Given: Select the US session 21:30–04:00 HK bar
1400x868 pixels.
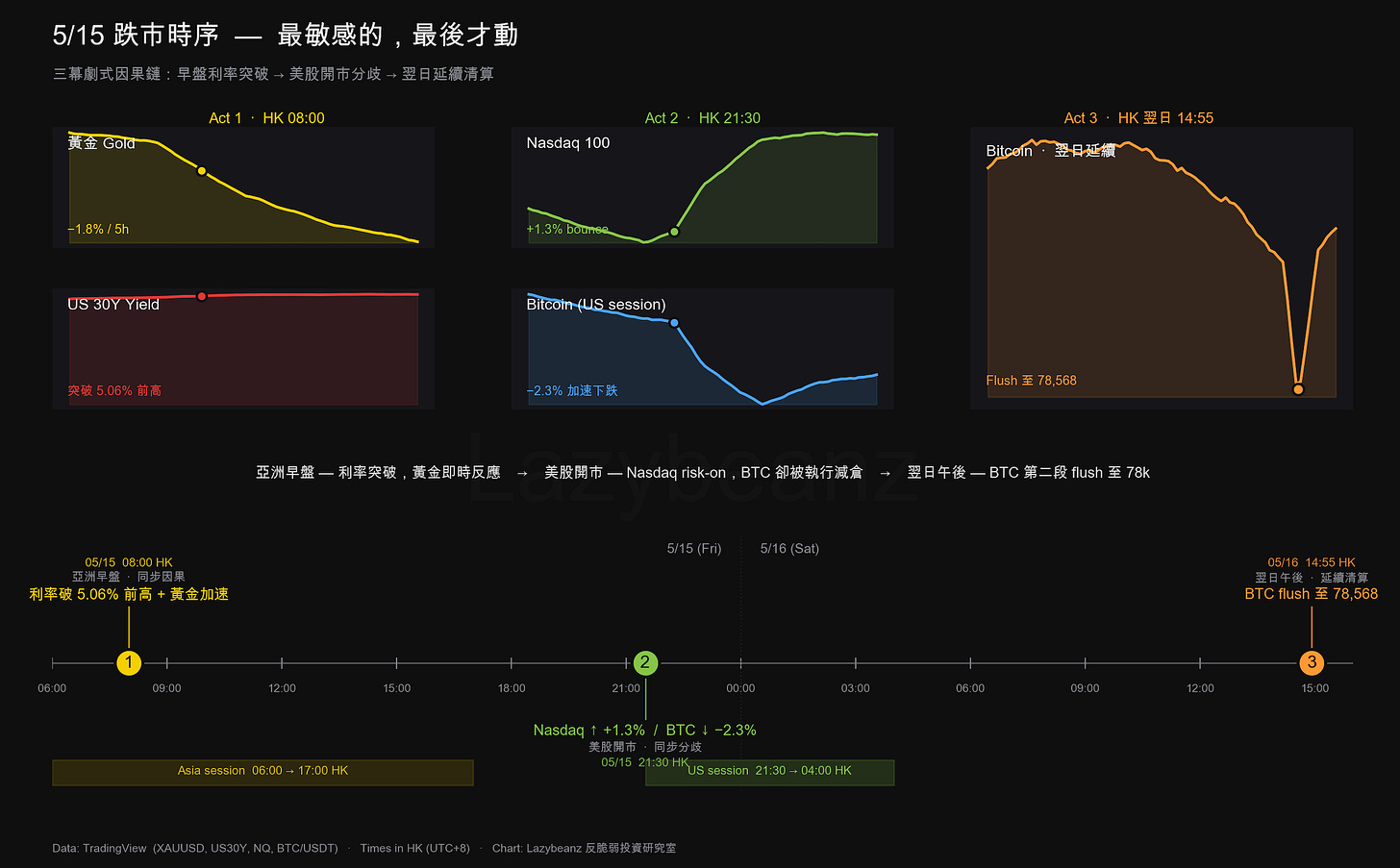Looking at the screenshot, I should [769, 773].
